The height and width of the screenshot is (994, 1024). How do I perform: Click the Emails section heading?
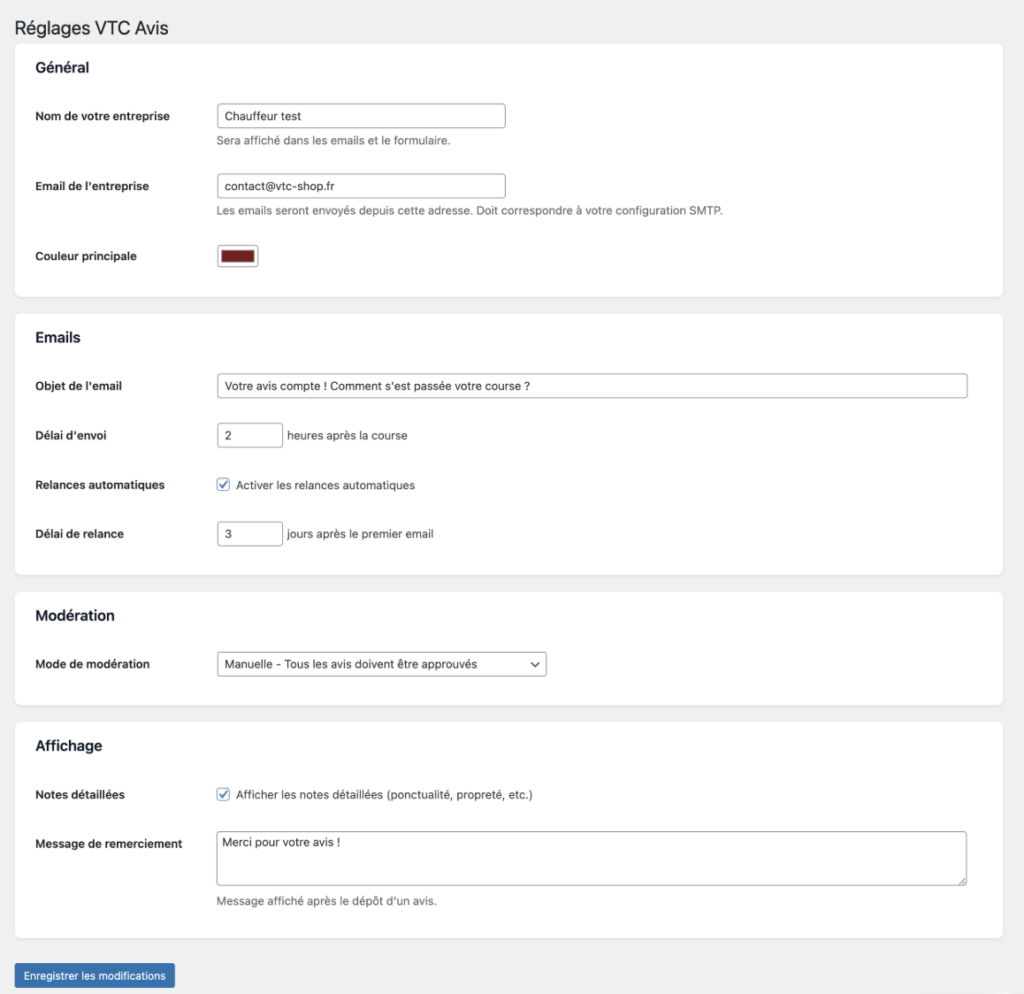[57, 337]
